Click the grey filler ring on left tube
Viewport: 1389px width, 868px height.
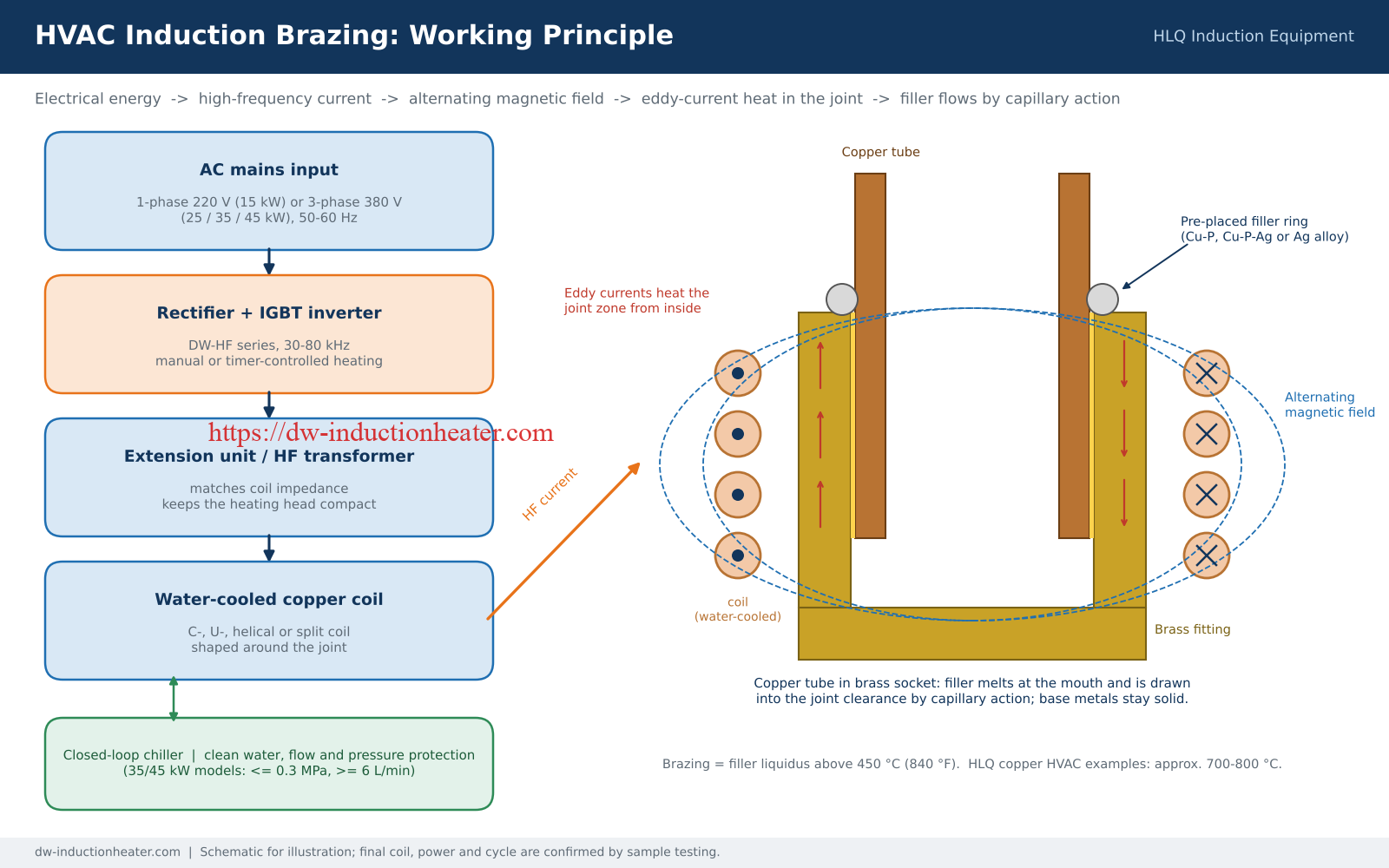tap(842, 299)
